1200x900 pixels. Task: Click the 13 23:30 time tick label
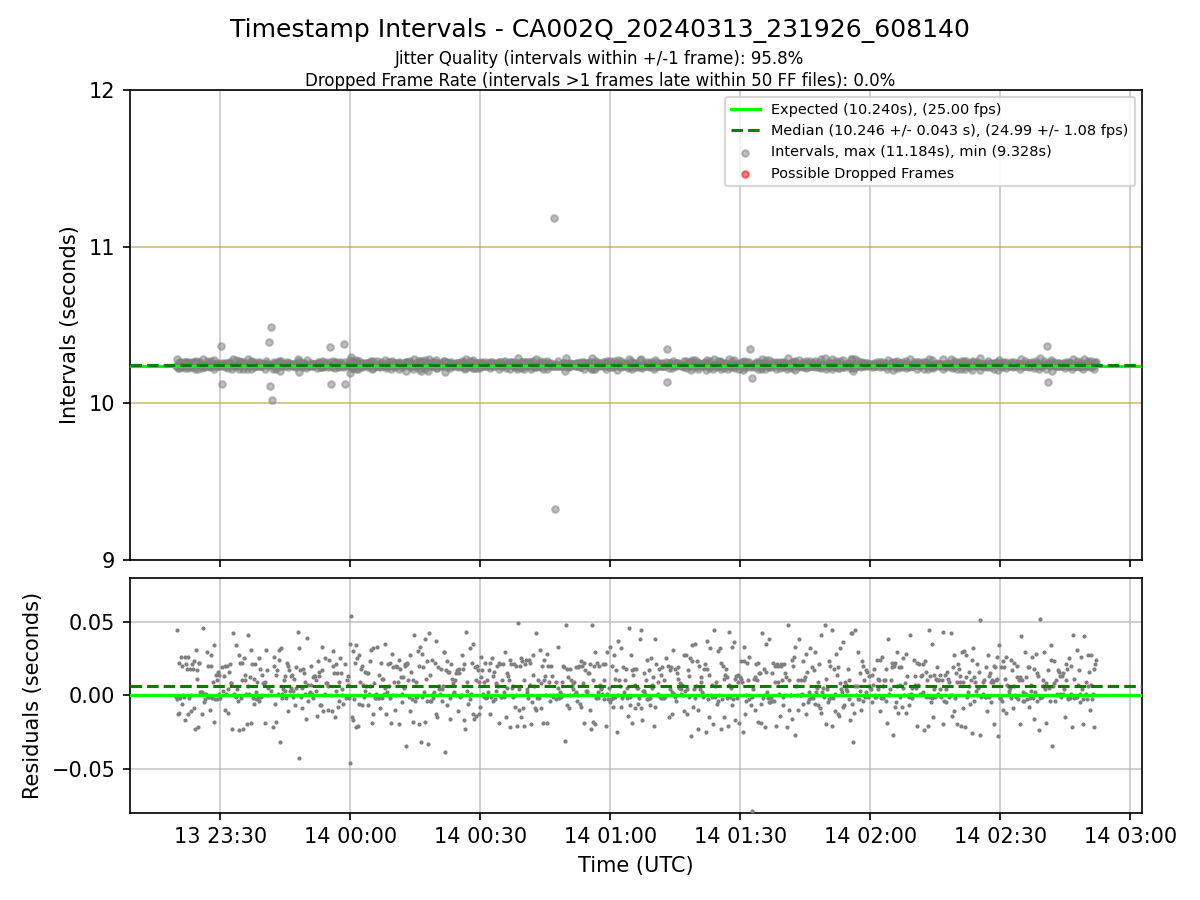(x=220, y=835)
